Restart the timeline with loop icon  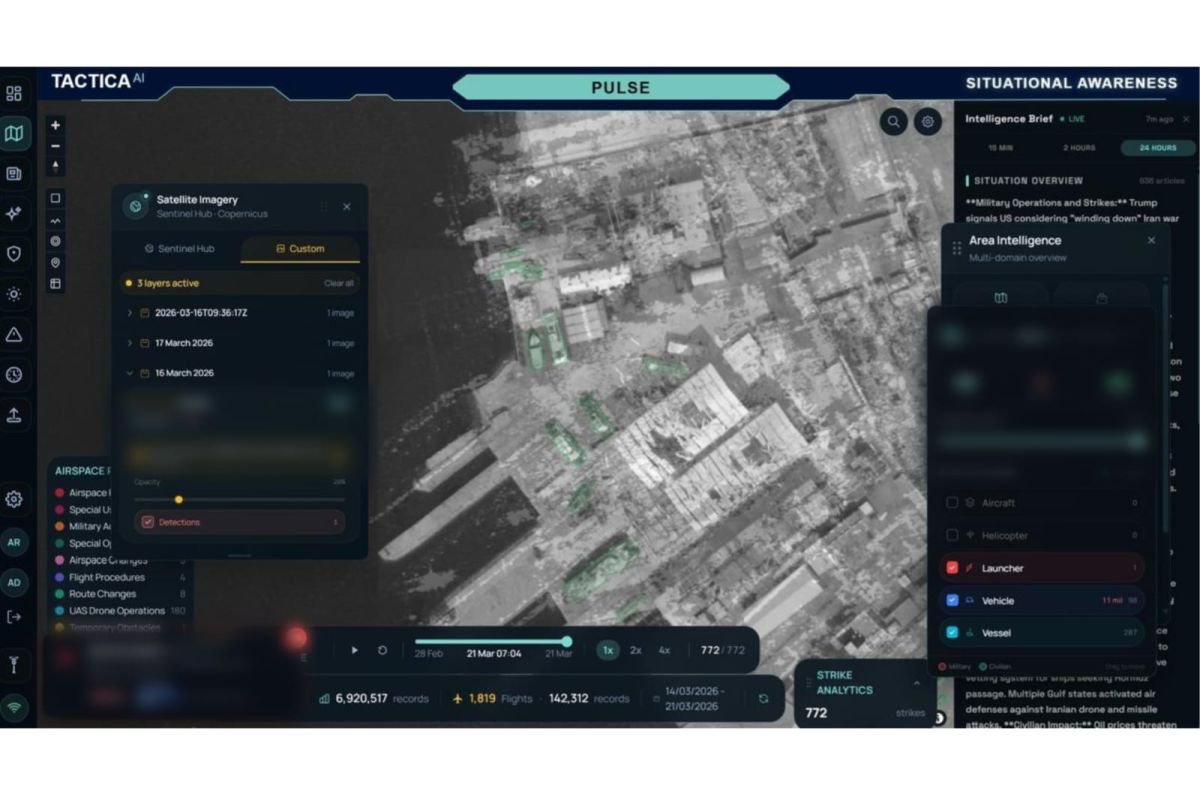click(x=382, y=650)
